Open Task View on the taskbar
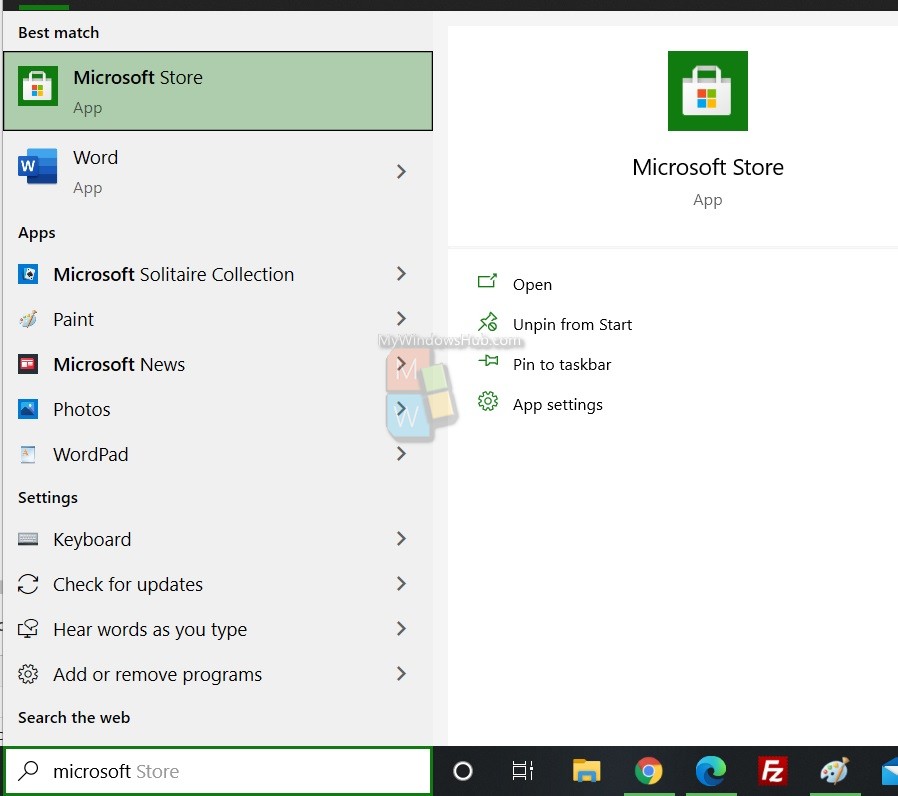This screenshot has width=898, height=796. coord(522,771)
